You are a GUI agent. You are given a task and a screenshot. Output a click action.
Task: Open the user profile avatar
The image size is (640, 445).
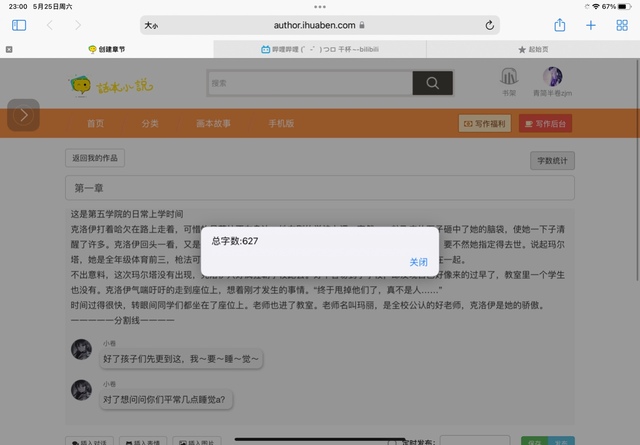pyautogui.click(x=552, y=78)
